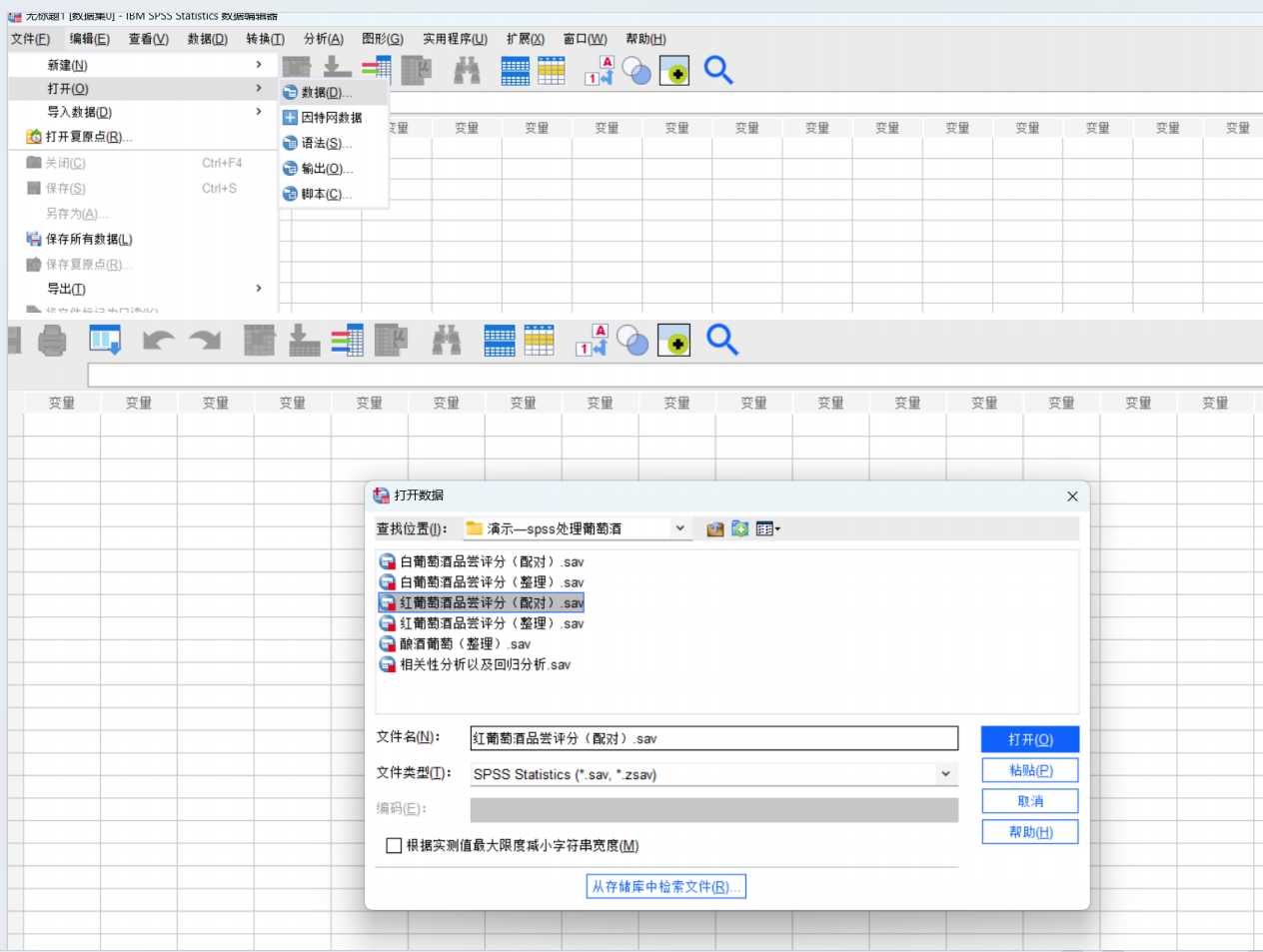The image size is (1263, 952).
Task: Click the yellow-striped table icon in lower toolbar
Action: (539, 341)
